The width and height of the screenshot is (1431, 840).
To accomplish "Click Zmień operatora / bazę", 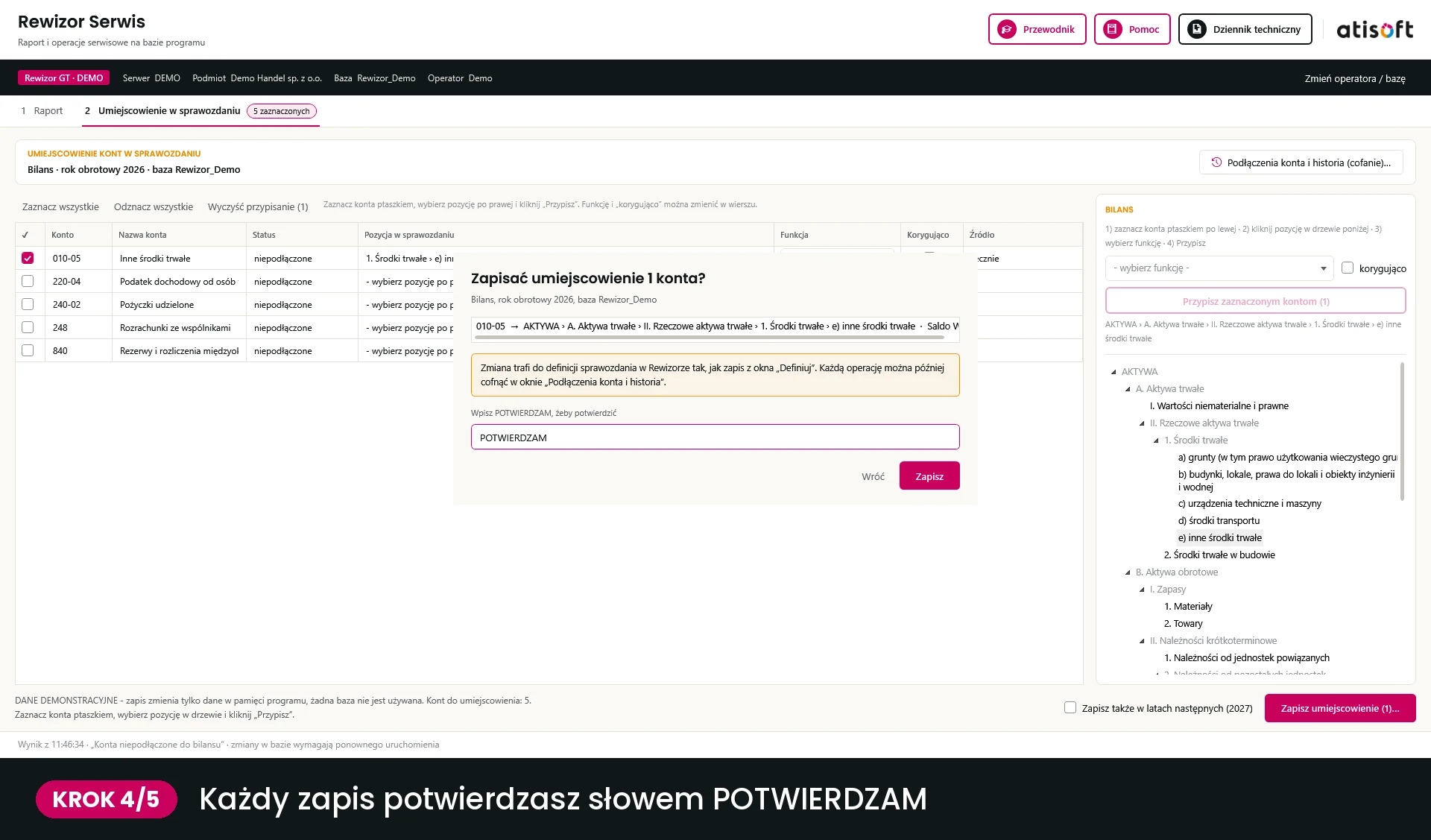I will point(1355,78).
